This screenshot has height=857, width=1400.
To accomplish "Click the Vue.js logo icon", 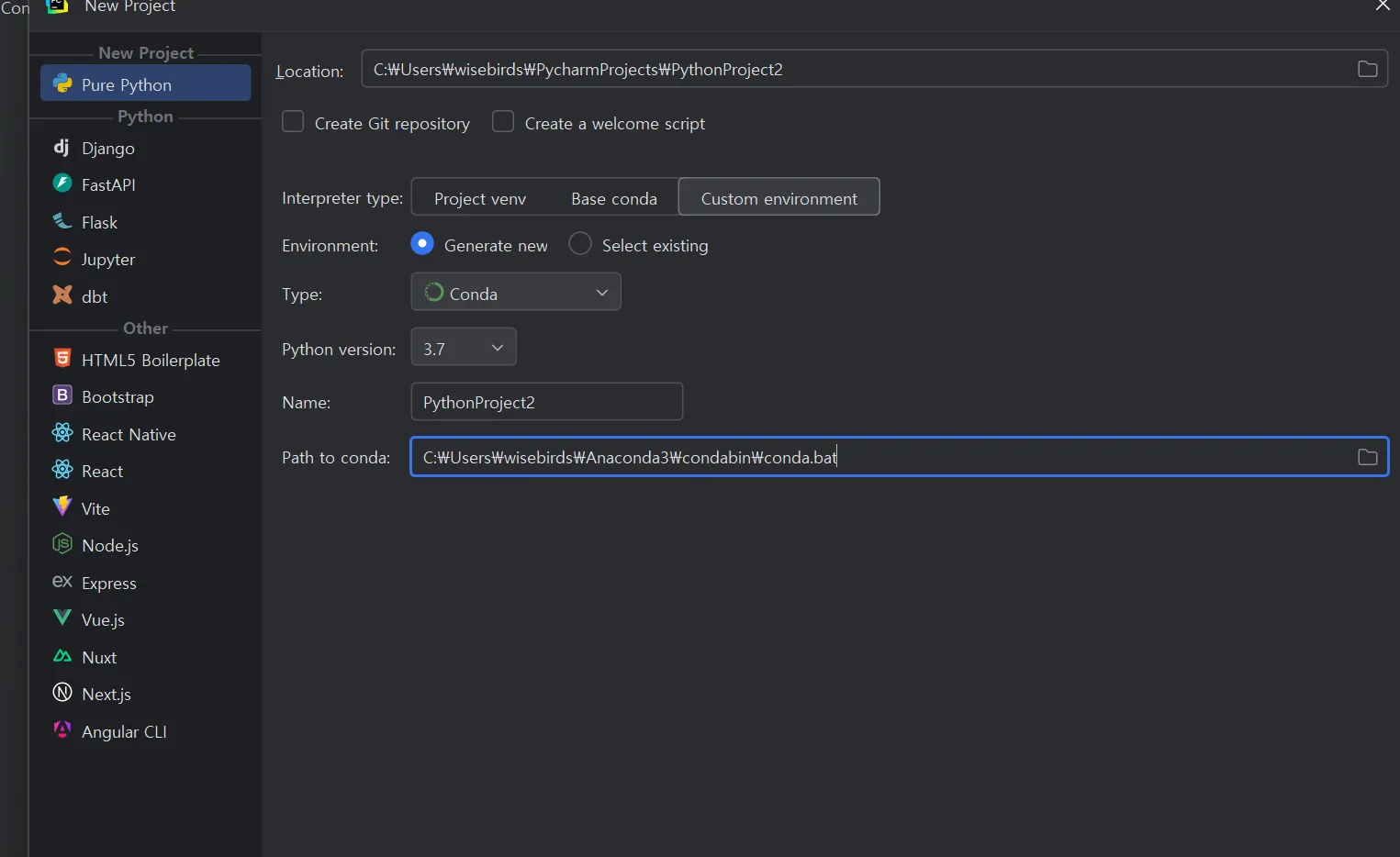I will [62, 618].
